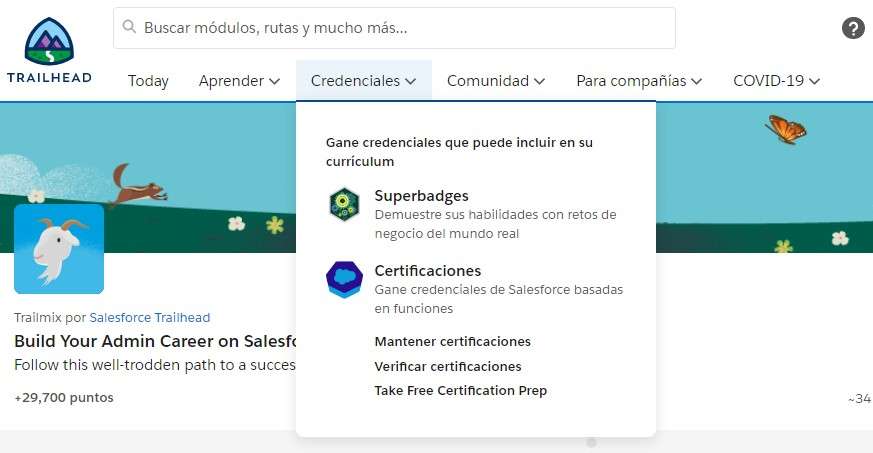This screenshot has height=453, width=873.
Task: Focus the Buscar módulos search field
Action: tap(394, 28)
